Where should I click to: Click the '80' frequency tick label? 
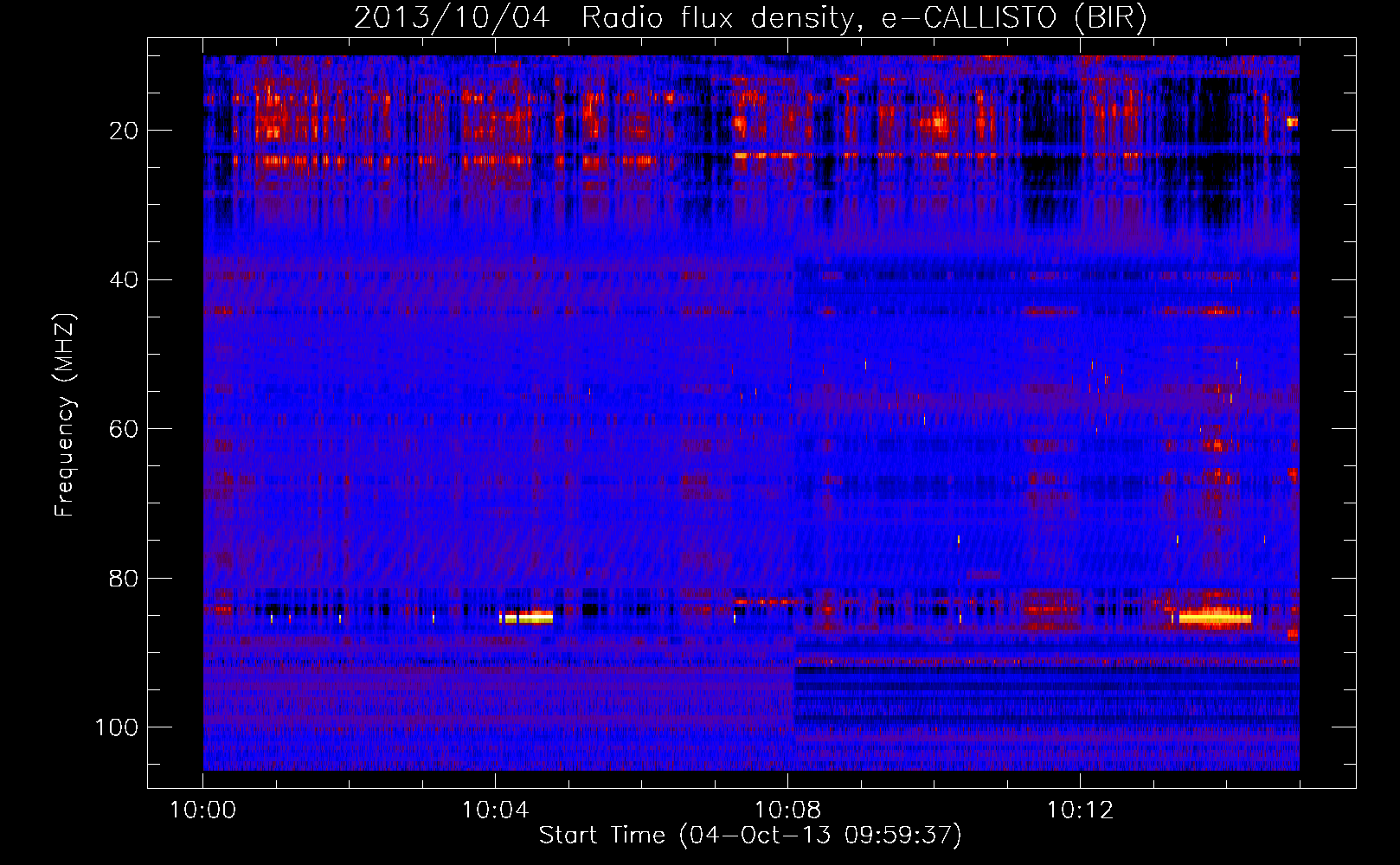(124, 578)
